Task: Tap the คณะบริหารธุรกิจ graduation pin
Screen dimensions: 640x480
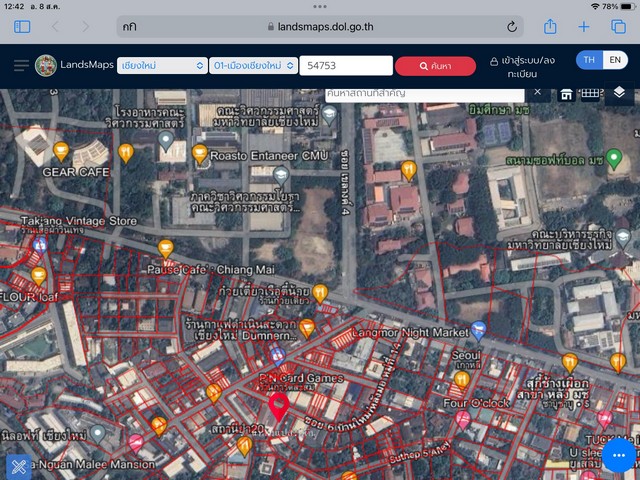Action: click(623, 238)
